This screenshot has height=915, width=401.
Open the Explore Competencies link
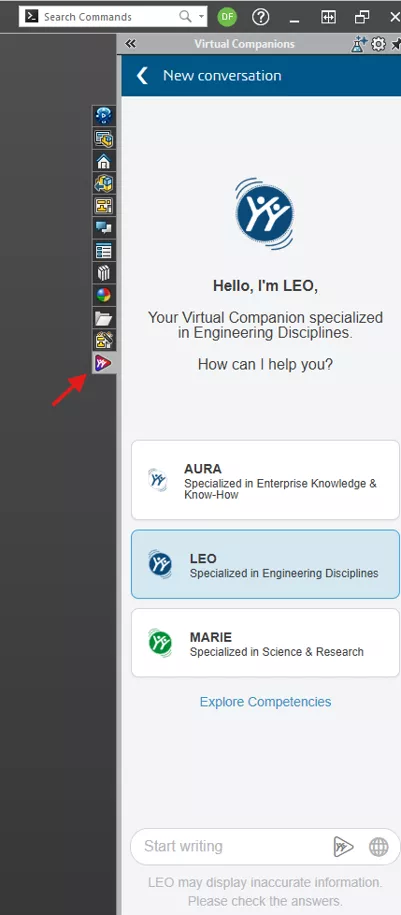266,701
